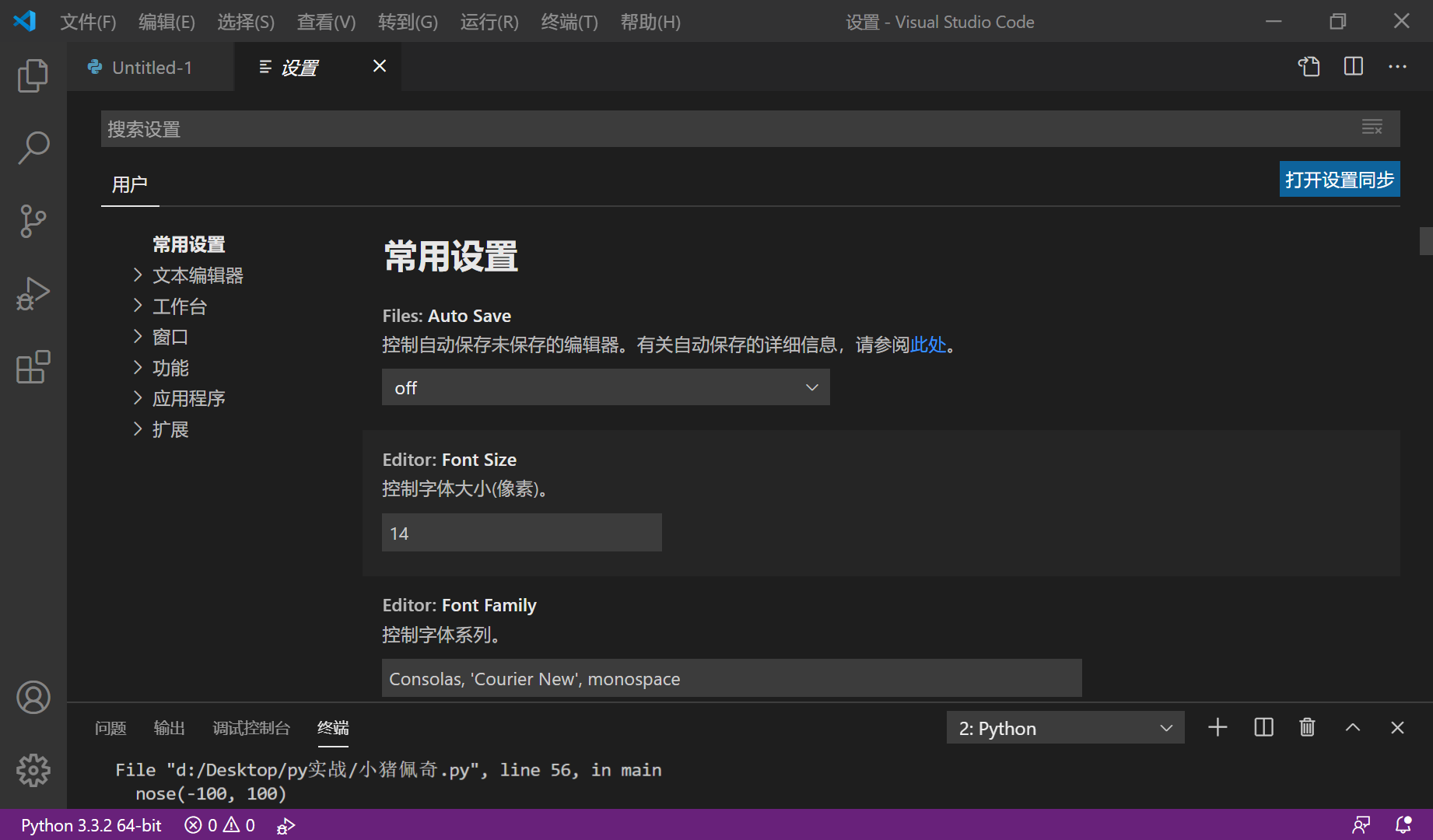Create a new terminal with the plus icon
The image size is (1433, 840).
coord(1217,727)
